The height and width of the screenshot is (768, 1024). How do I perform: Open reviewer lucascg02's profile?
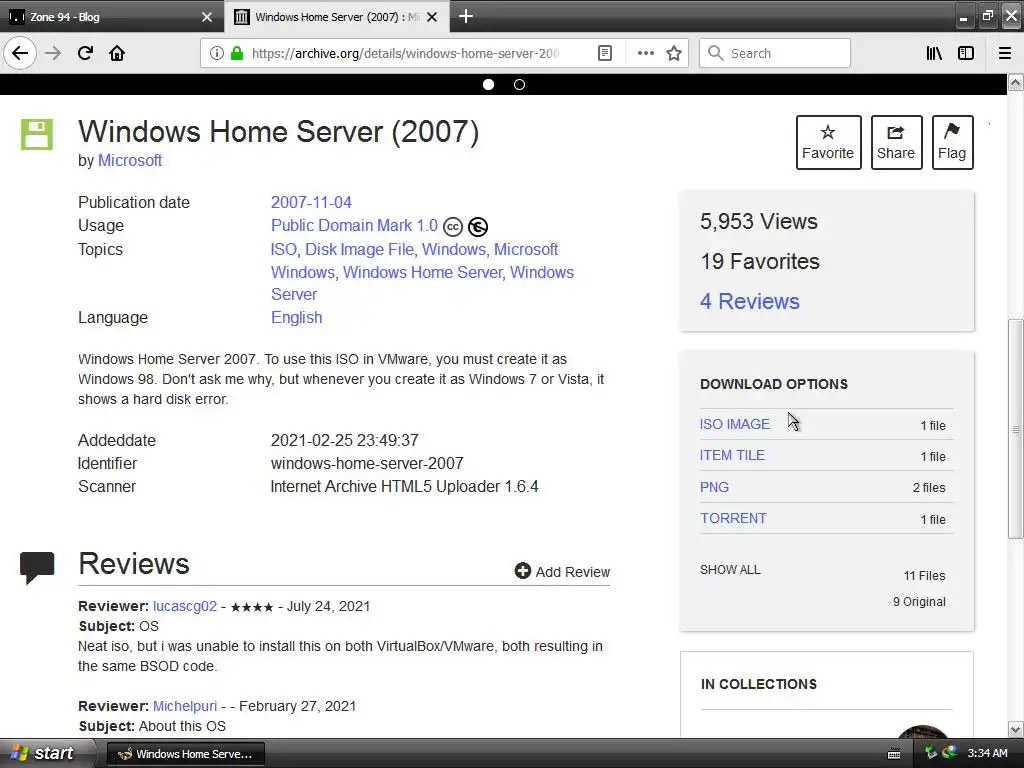[185, 606]
